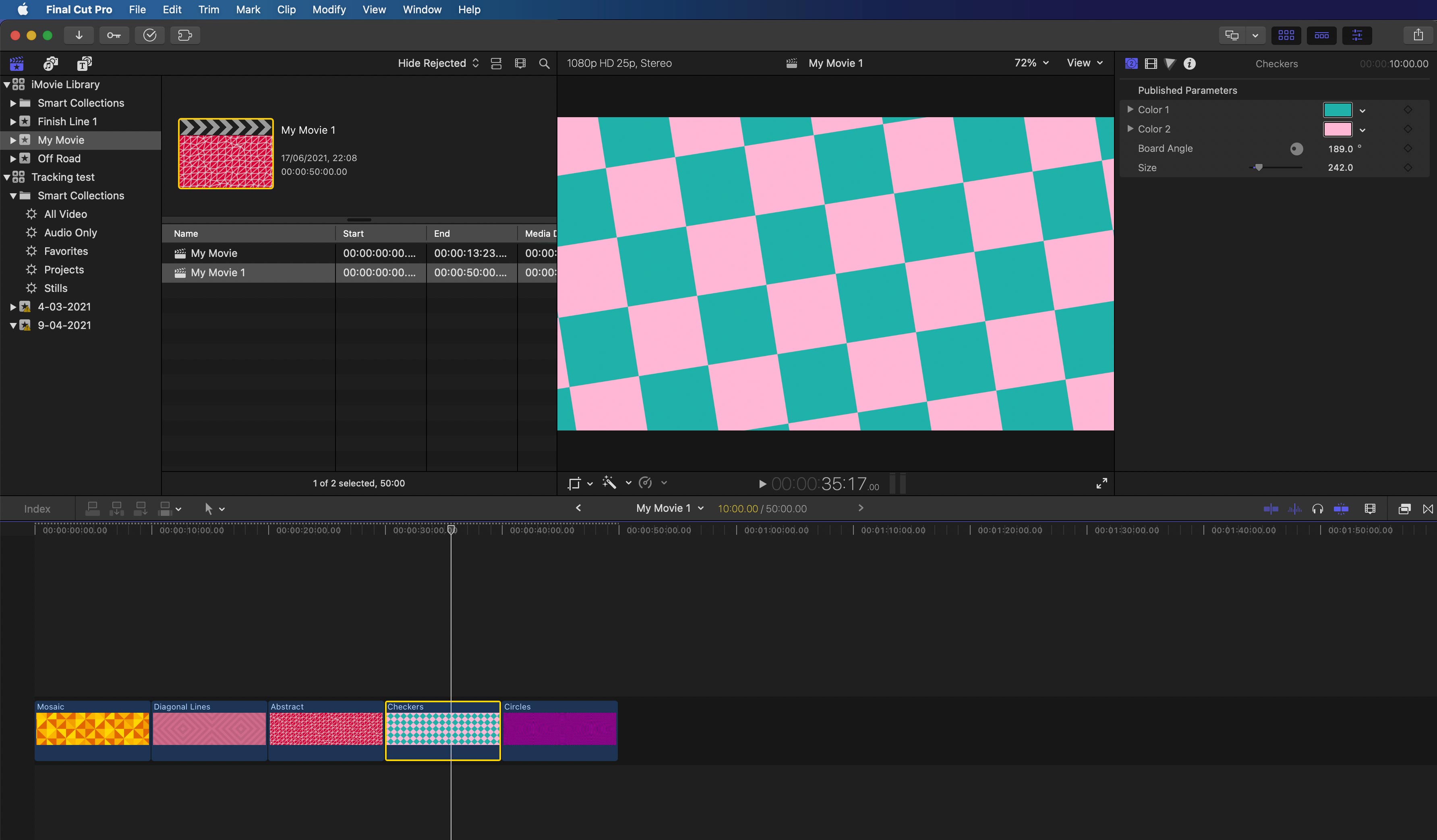Screen dimensions: 1437x840
Task: Open the timeline Index button
Action: [x=37, y=509]
